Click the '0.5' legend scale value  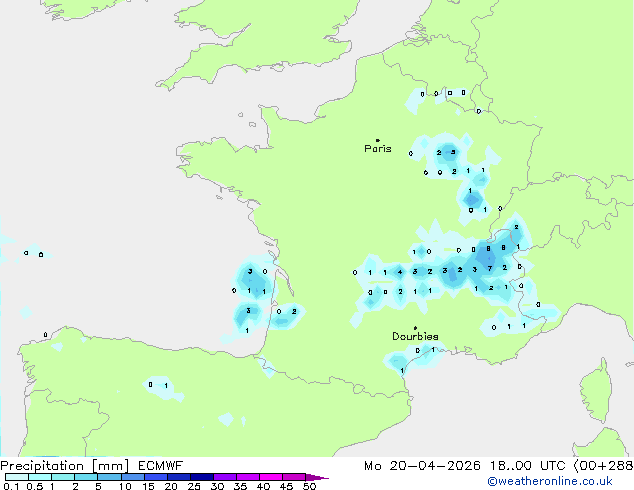[35, 486]
